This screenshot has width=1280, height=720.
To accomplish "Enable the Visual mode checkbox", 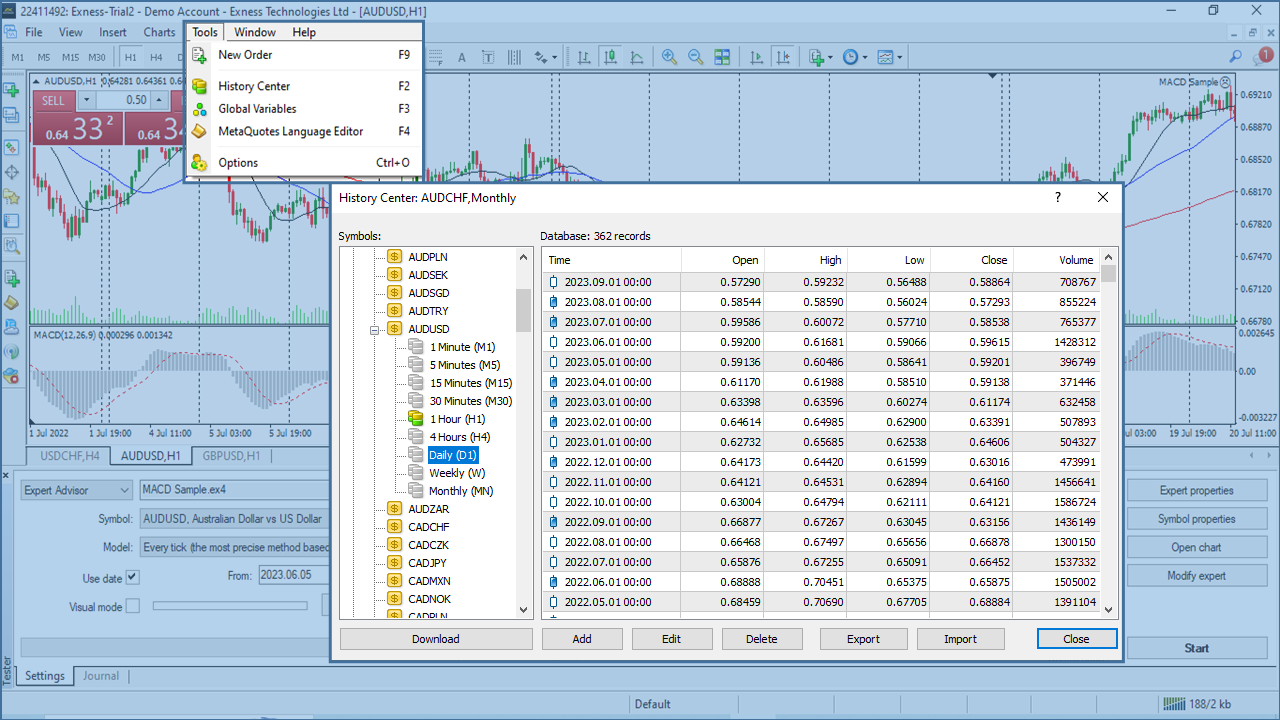I will click(132, 606).
